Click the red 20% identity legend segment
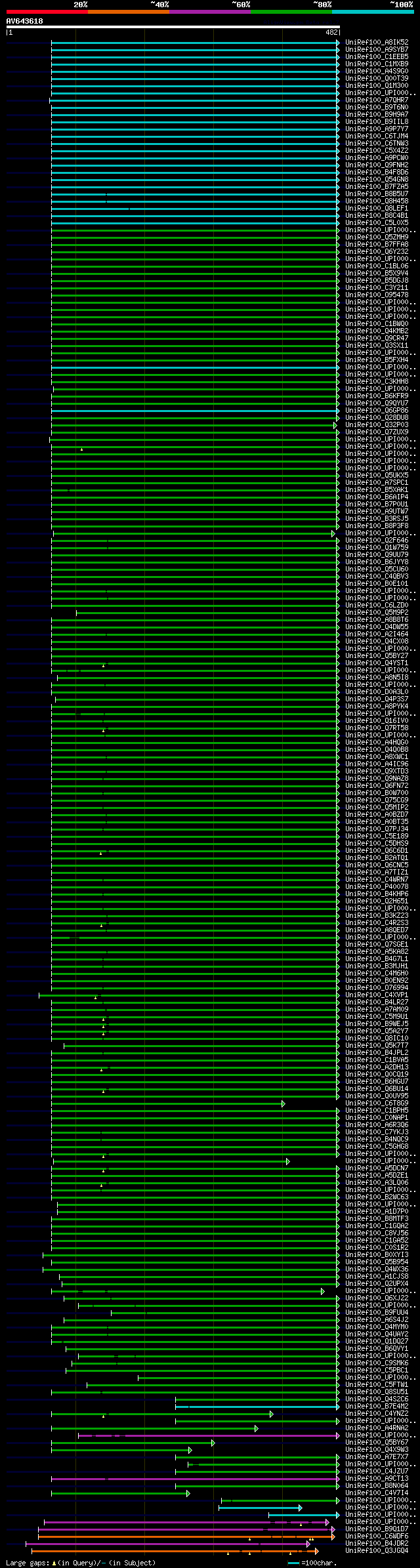The height and width of the screenshot is (1568, 420). (x=47, y=12)
